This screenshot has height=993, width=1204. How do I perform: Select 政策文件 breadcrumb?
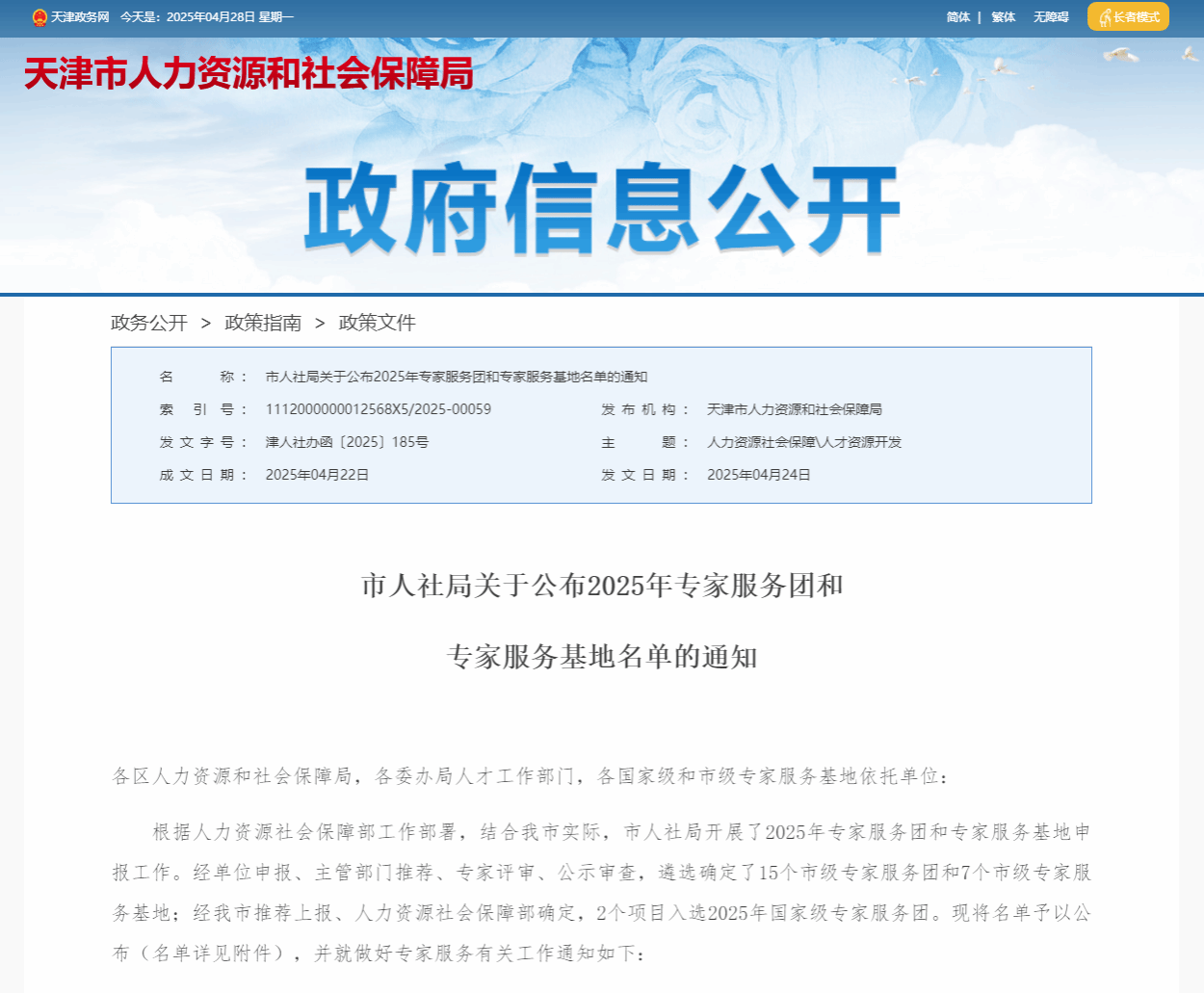377,323
